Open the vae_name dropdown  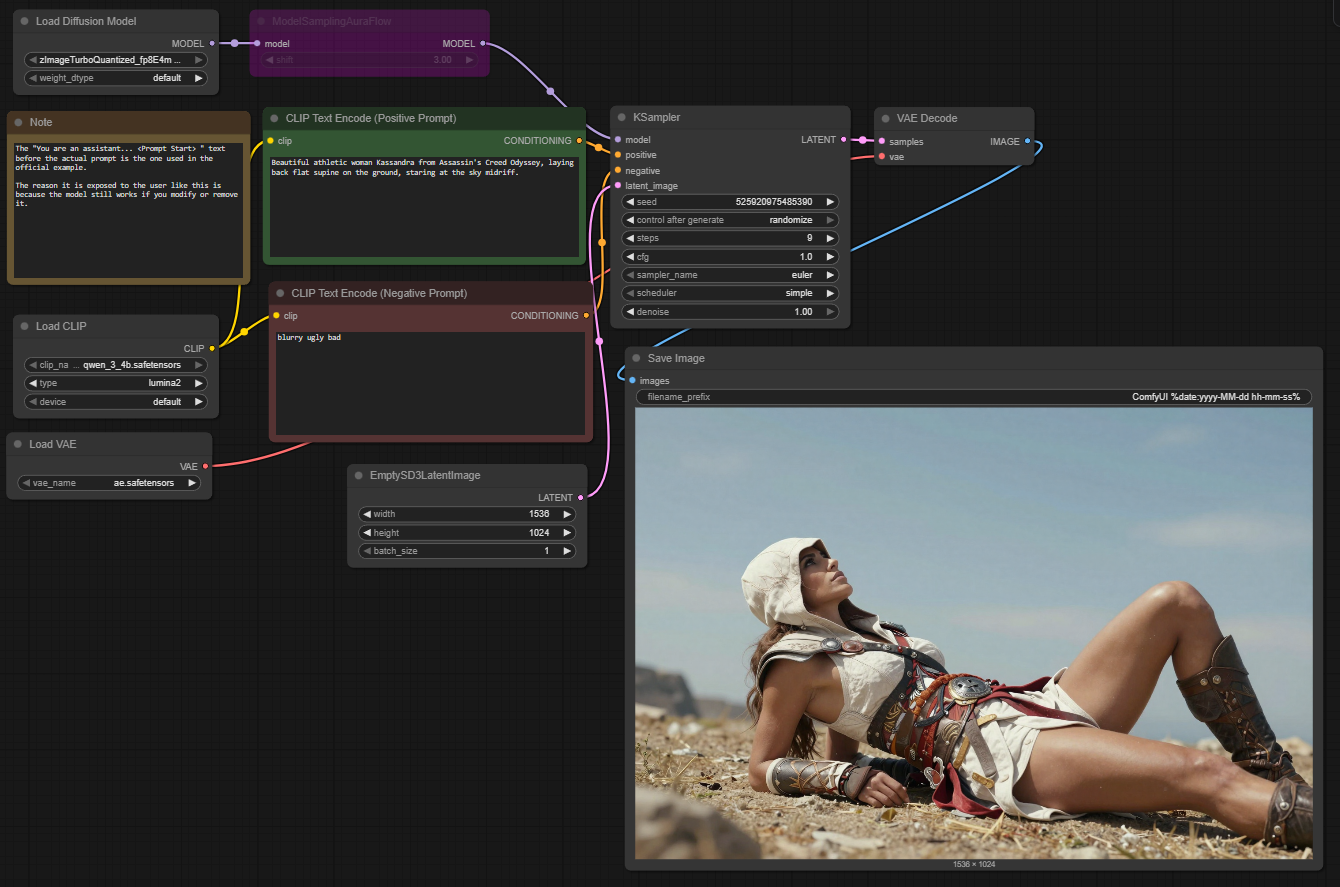[109, 483]
